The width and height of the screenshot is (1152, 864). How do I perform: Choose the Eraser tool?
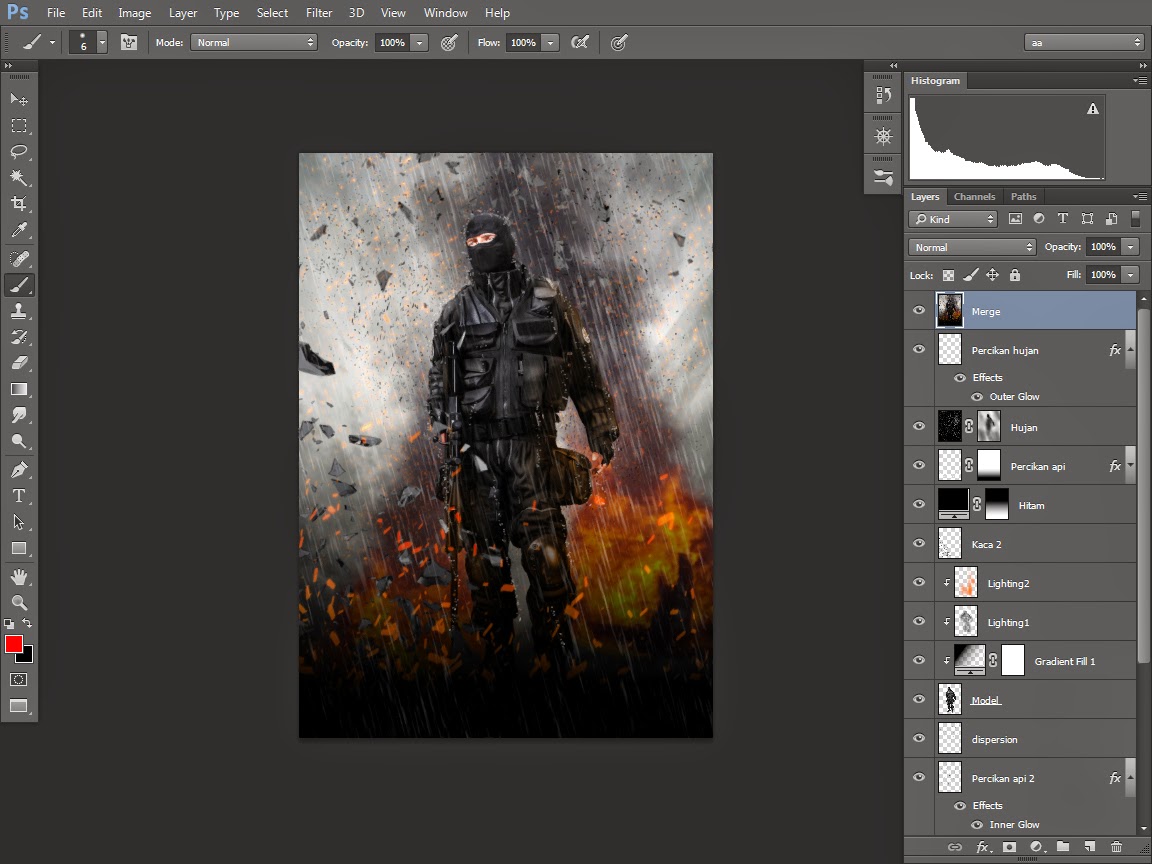click(19, 363)
